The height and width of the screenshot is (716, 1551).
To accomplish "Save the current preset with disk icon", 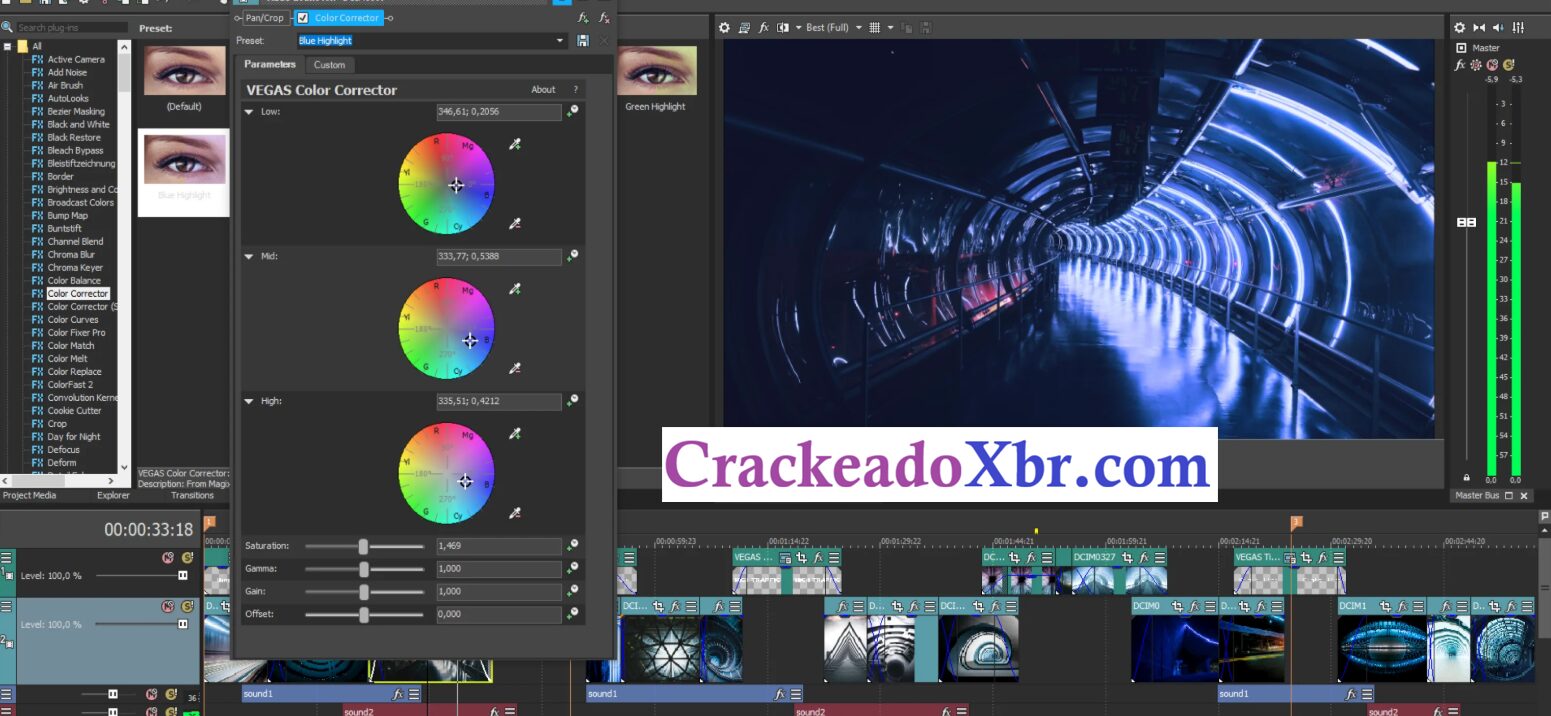I will click(x=583, y=40).
